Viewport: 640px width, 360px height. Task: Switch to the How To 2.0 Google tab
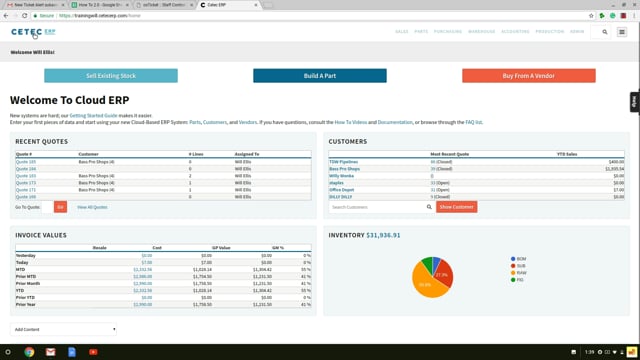(x=99, y=5)
